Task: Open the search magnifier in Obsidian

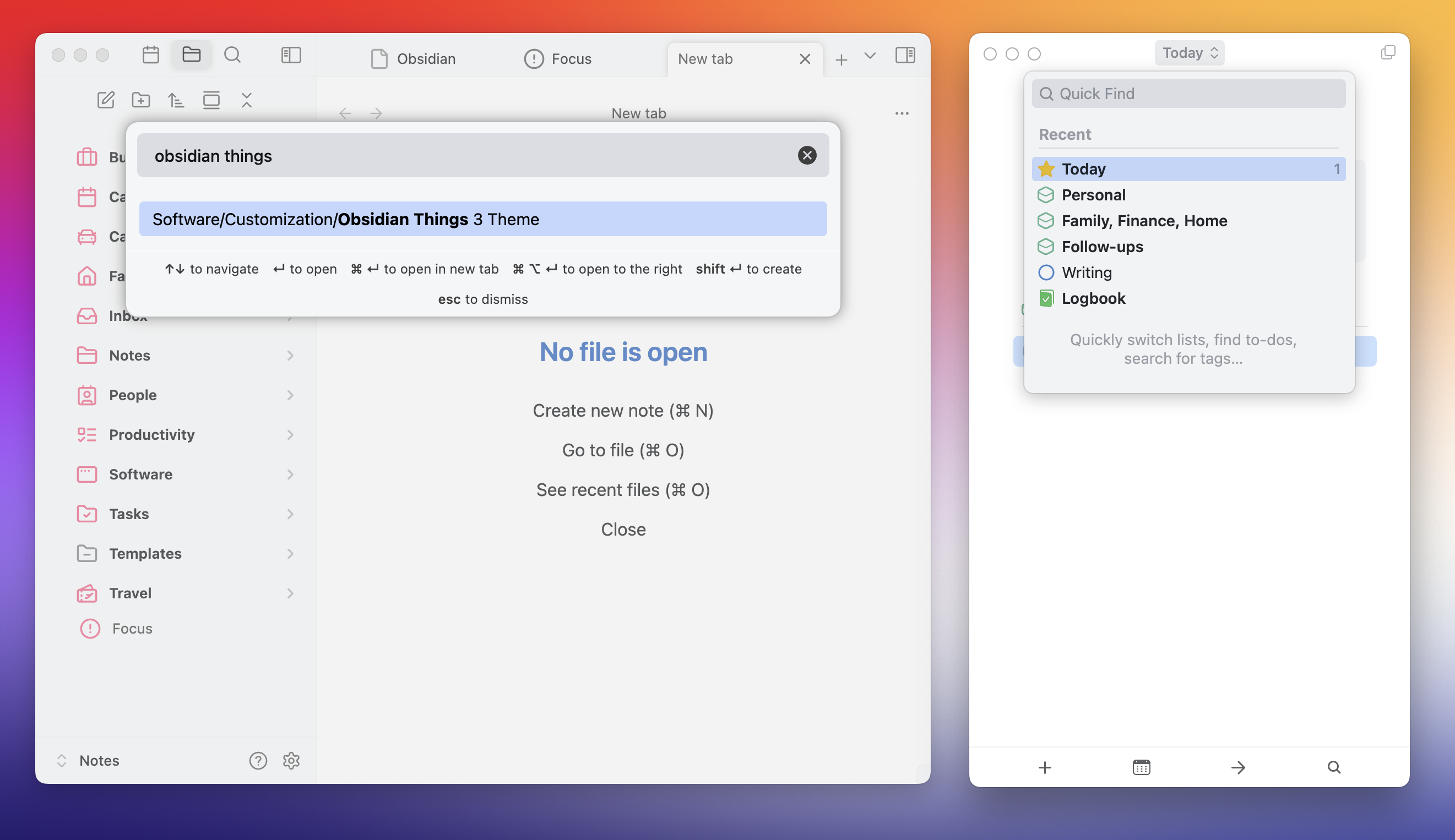Action: pyautogui.click(x=232, y=55)
